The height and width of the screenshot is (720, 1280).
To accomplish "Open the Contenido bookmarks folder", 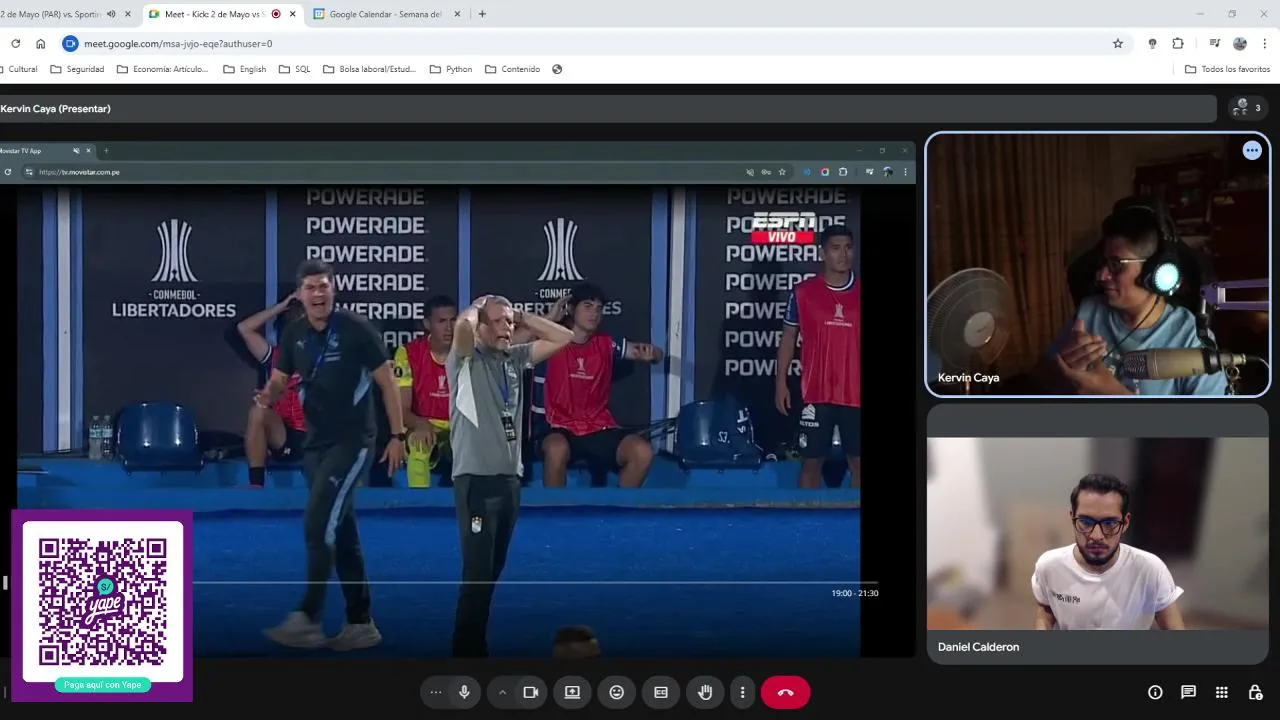I will click(x=513, y=69).
